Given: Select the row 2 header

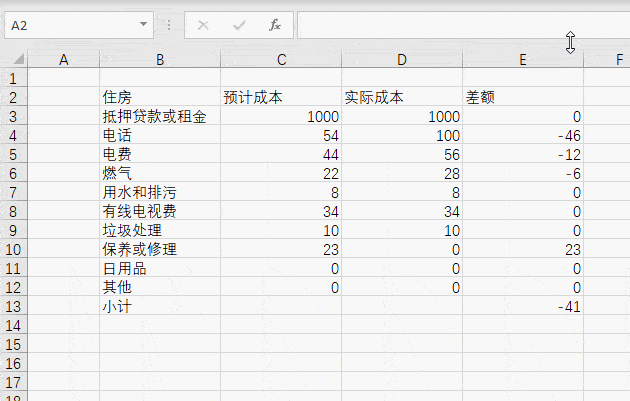Looking at the screenshot, I should (x=13, y=97).
